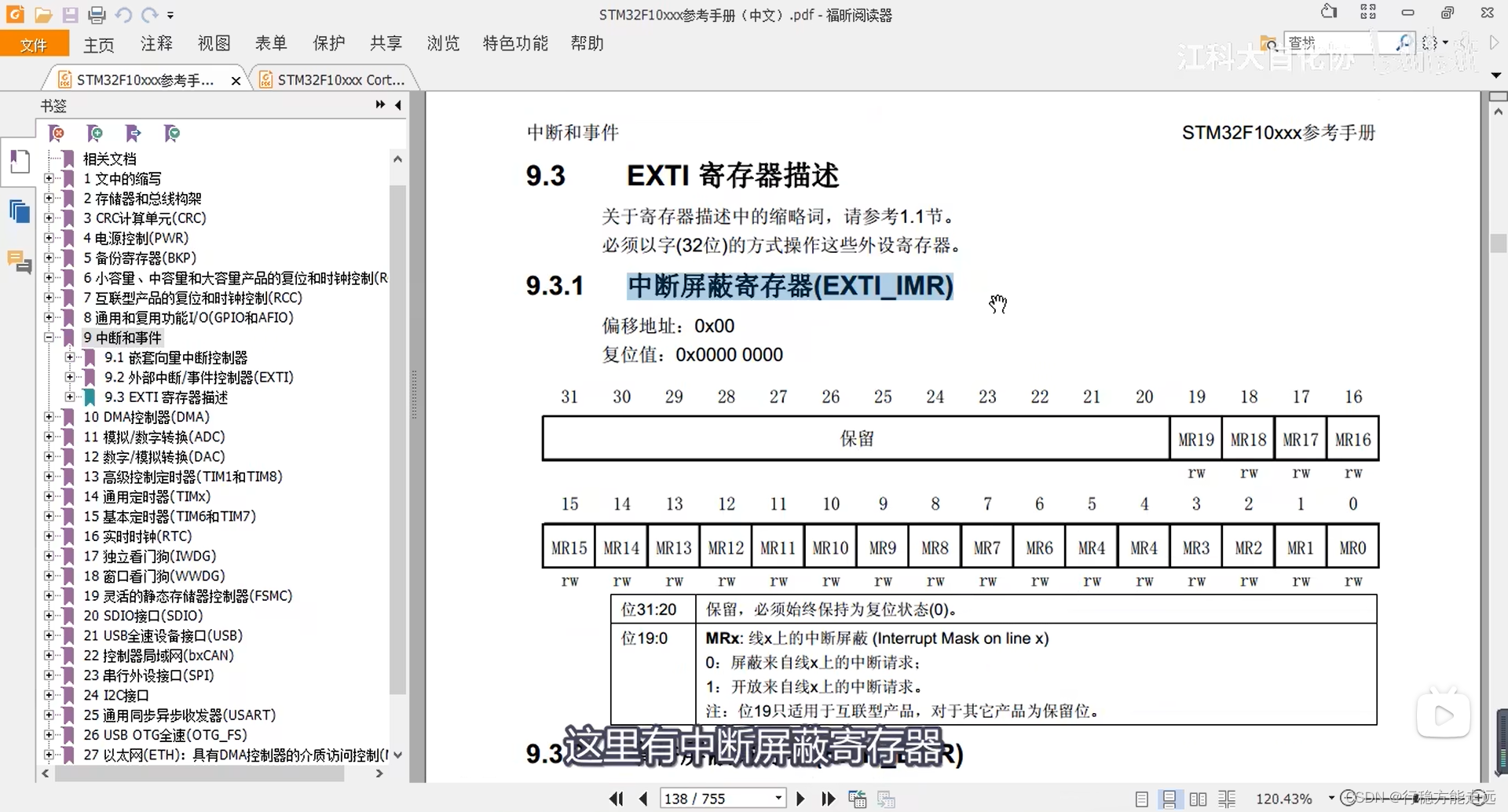Image resolution: width=1508 pixels, height=812 pixels.
Task: Collapse the ribbon with the black down arrow
Action: pyautogui.click(x=1496, y=75)
